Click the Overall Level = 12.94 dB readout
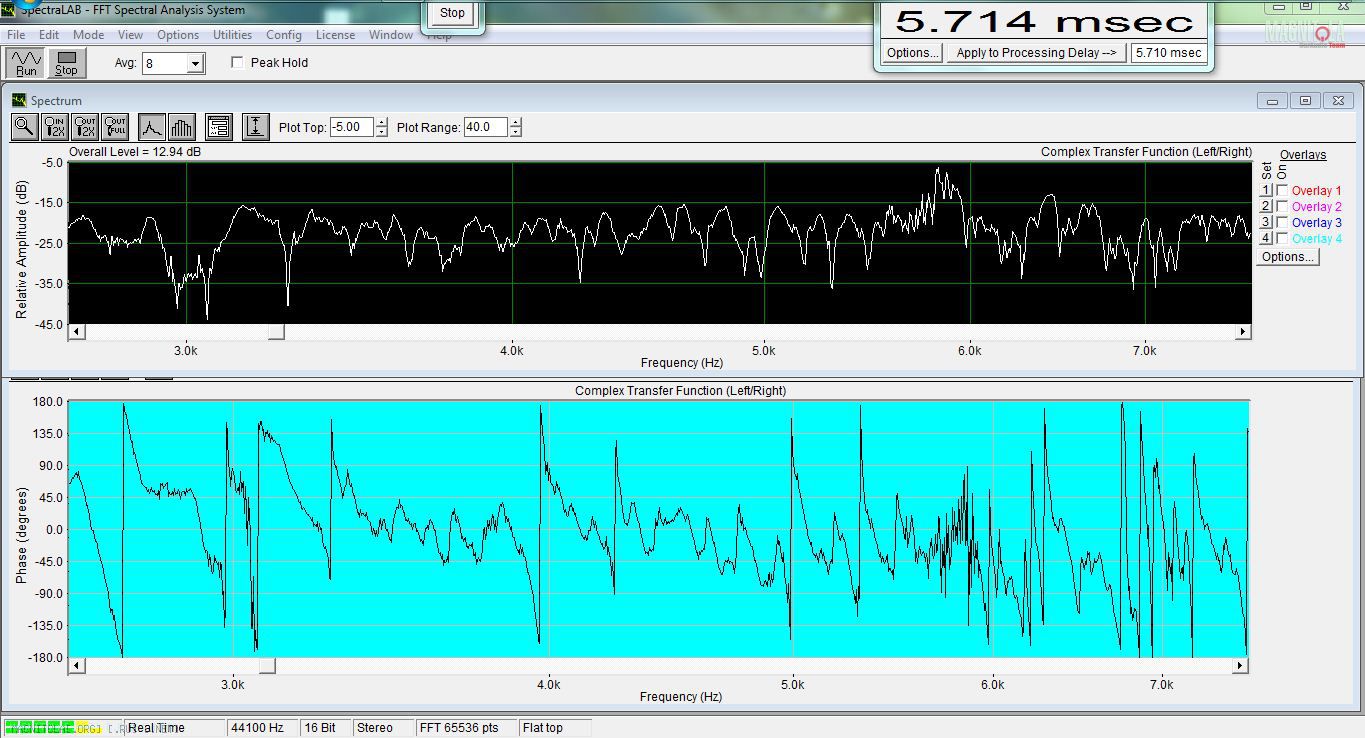 click(x=135, y=152)
